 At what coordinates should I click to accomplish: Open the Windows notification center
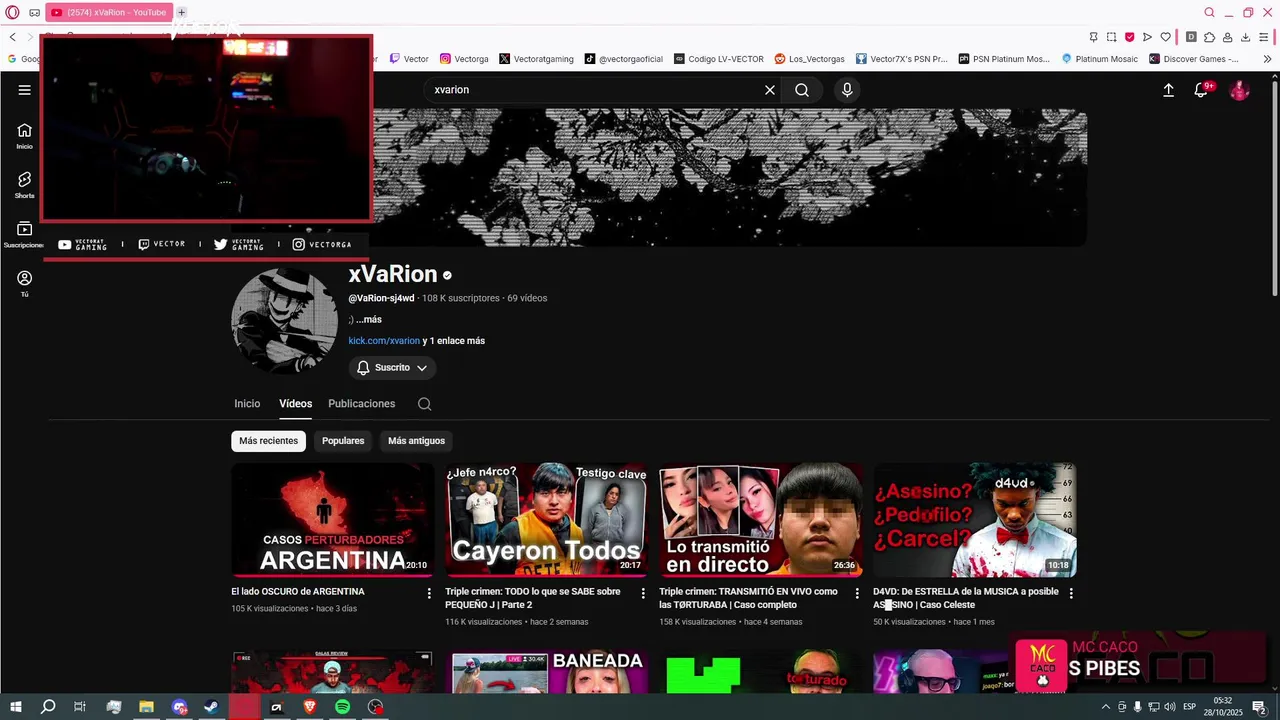click(x=1259, y=707)
